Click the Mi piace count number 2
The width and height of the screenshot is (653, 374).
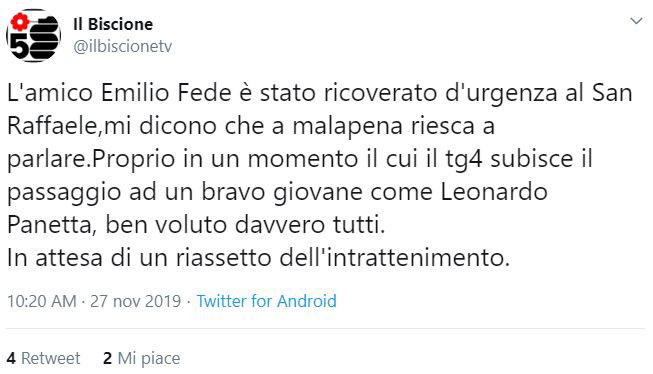[x=107, y=358]
